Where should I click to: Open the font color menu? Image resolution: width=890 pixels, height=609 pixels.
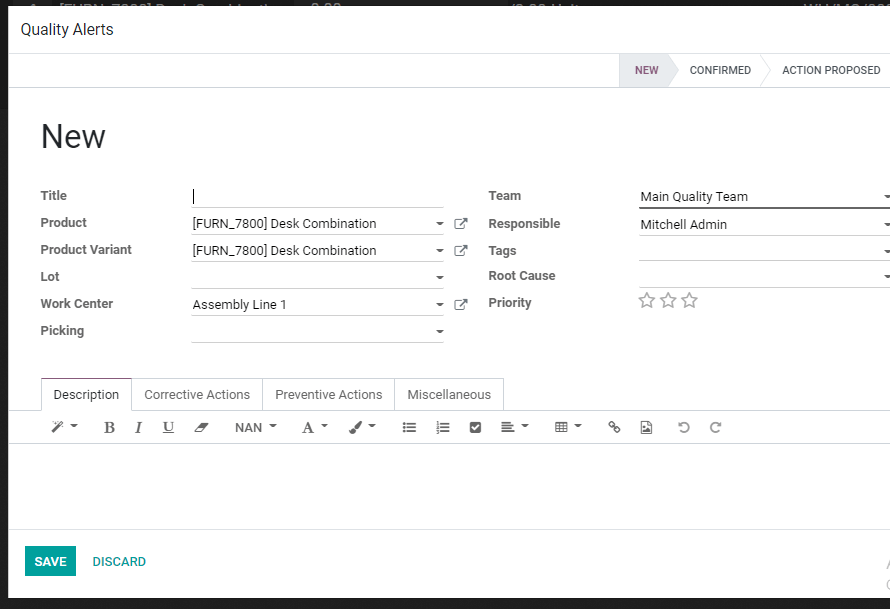(314, 427)
